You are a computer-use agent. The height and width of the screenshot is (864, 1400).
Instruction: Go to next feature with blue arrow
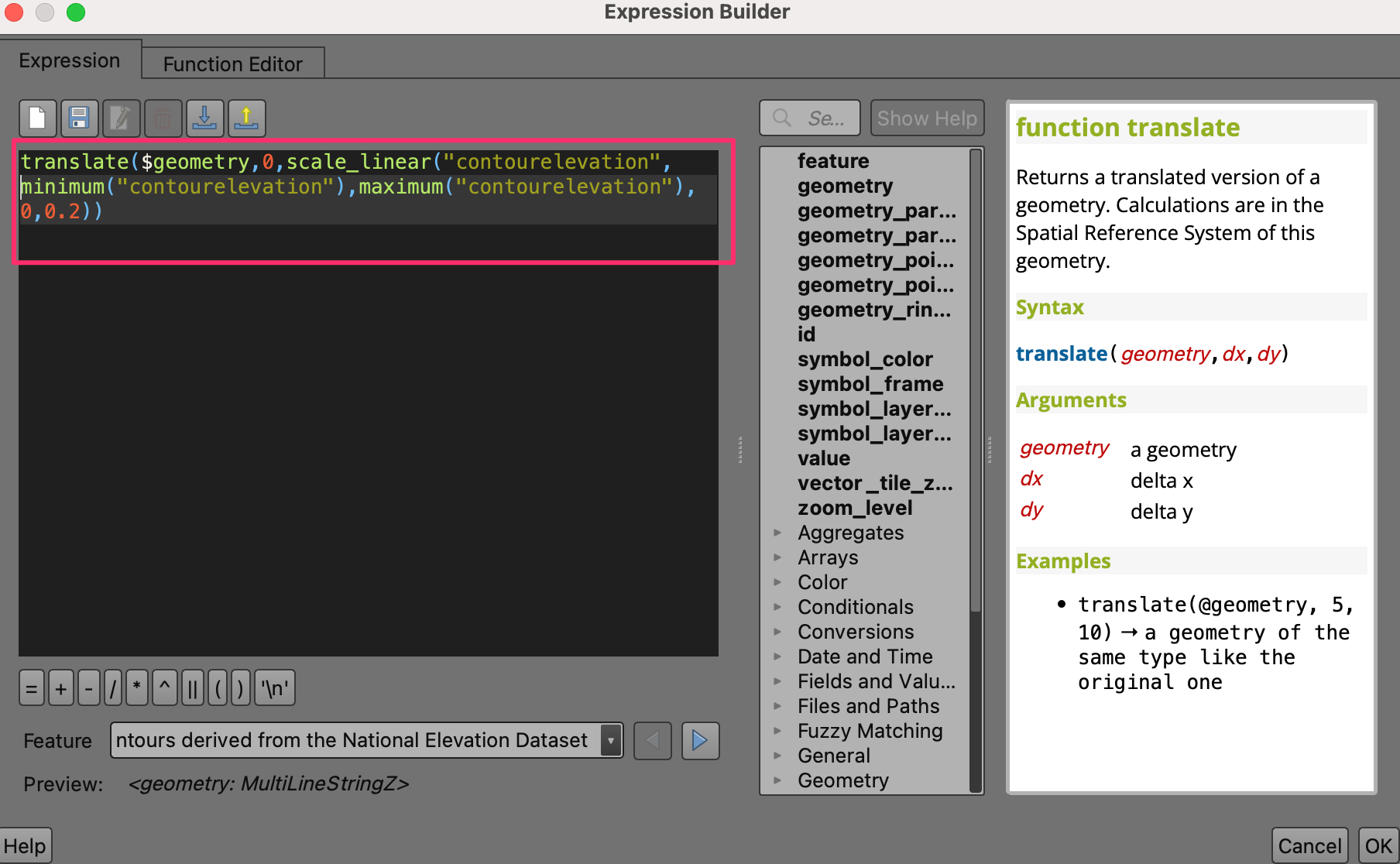[x=700, y=741]
